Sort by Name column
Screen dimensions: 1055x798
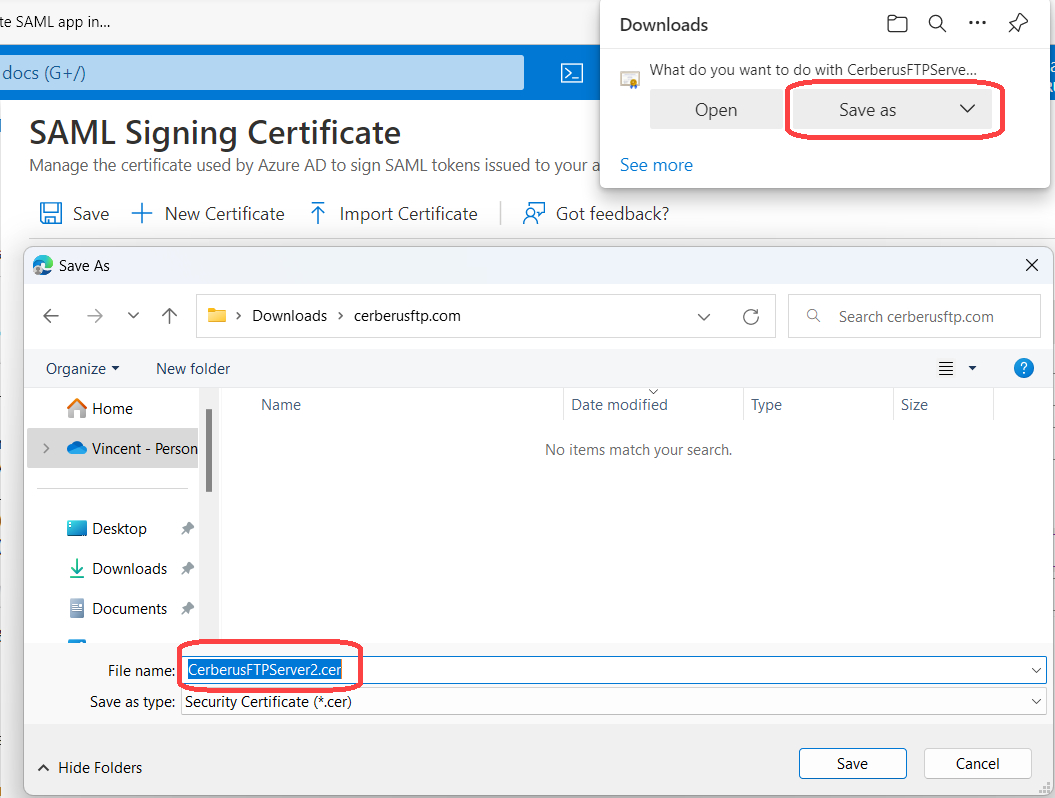[x=281, y=404]
